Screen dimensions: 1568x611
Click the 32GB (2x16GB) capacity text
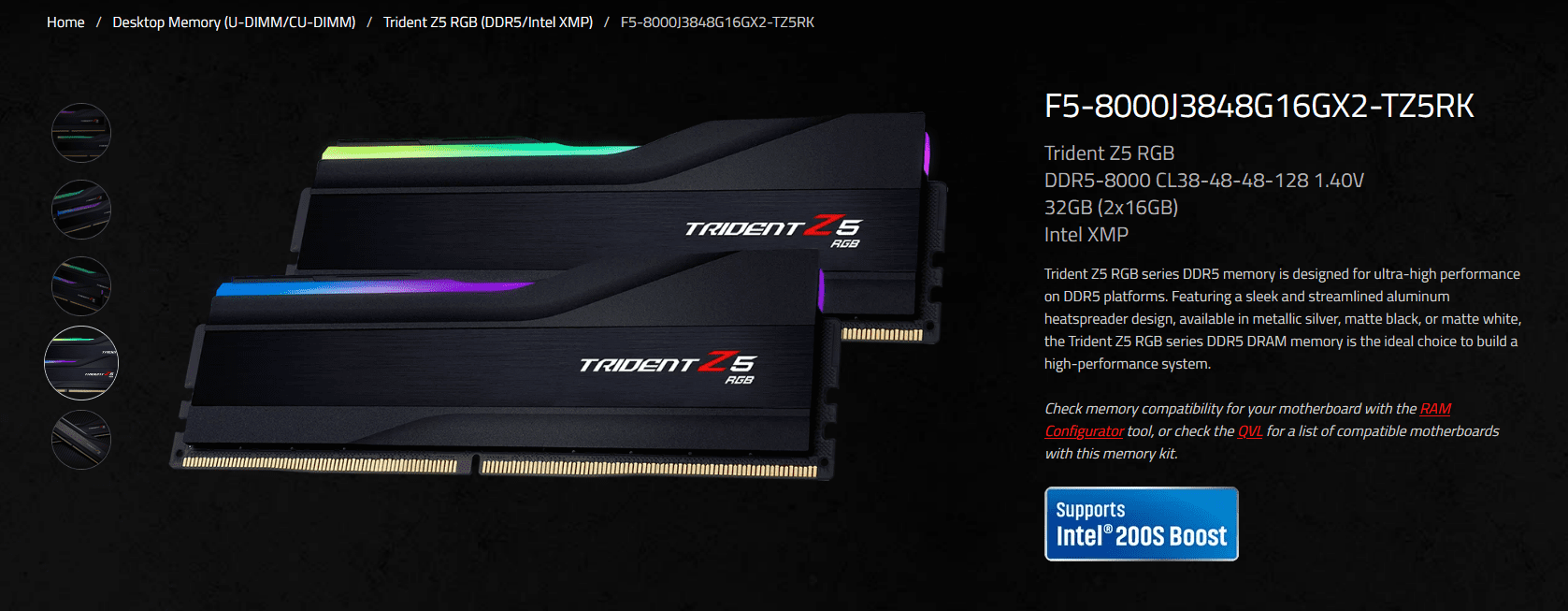1111,208
